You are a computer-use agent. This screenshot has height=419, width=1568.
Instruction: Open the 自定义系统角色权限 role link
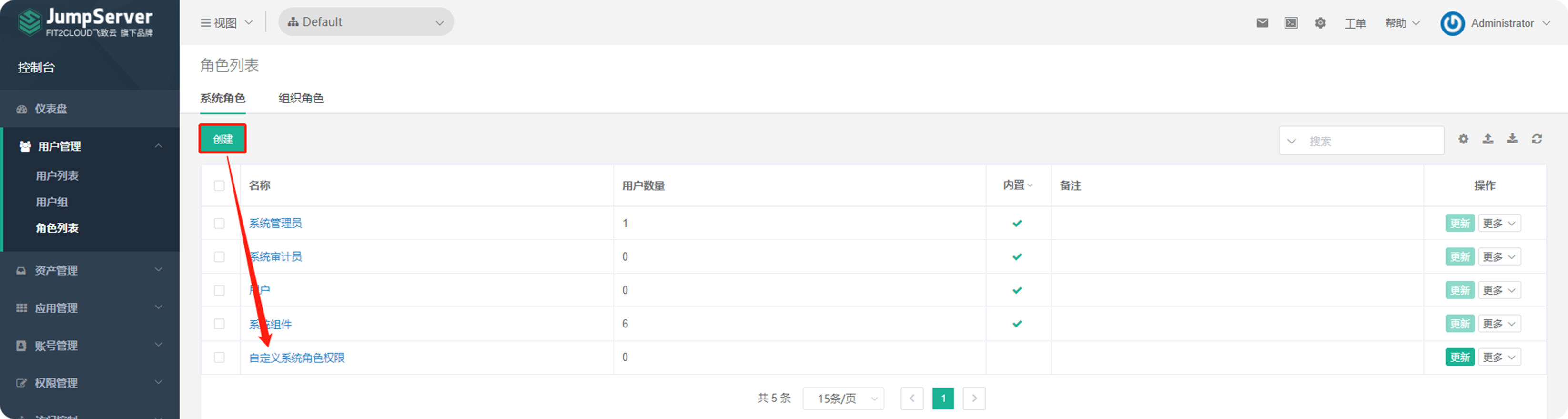(x=297, y=358)
